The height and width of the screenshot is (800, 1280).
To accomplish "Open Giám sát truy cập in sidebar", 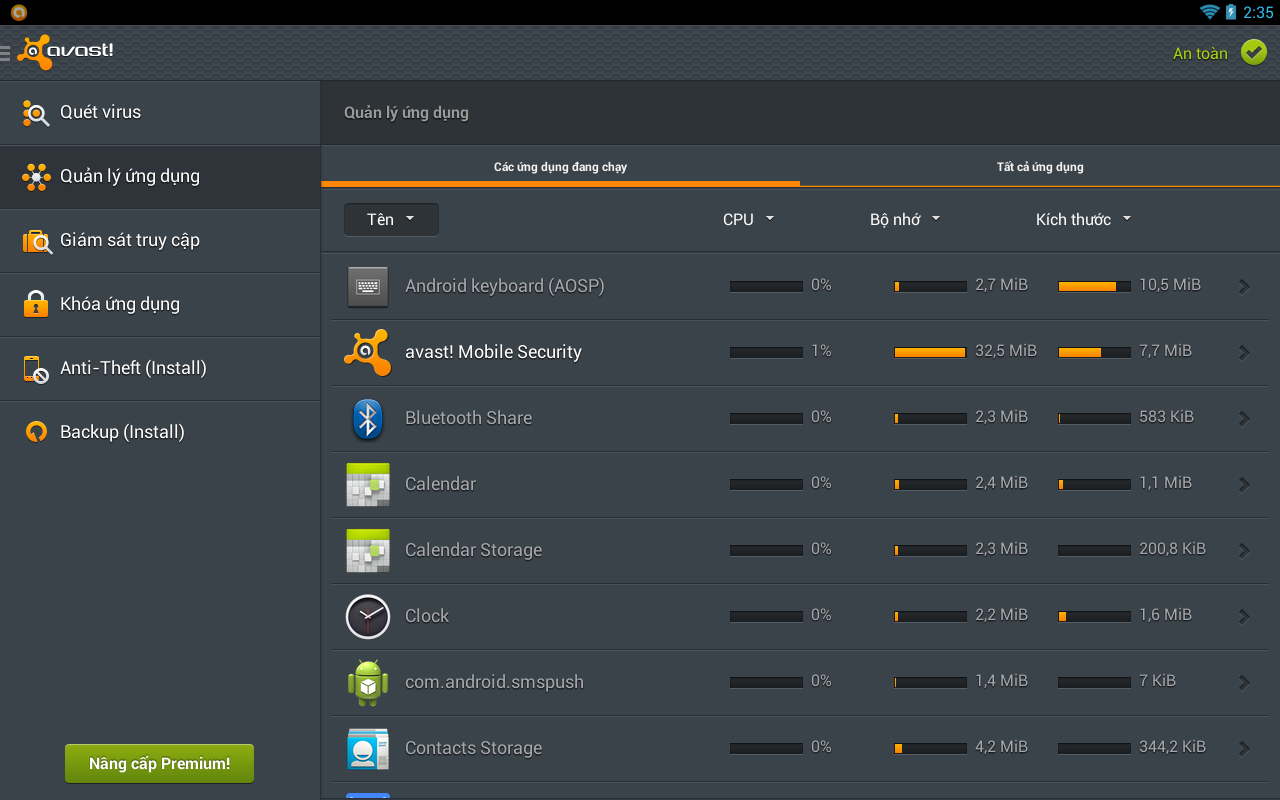I will [160, 241].
